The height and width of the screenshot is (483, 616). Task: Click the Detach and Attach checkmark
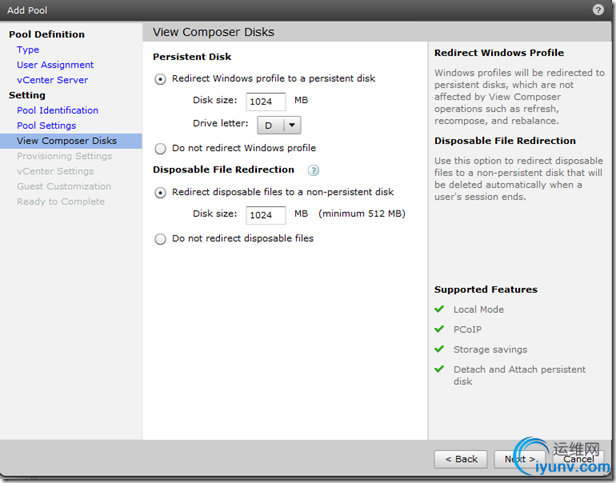439,369
